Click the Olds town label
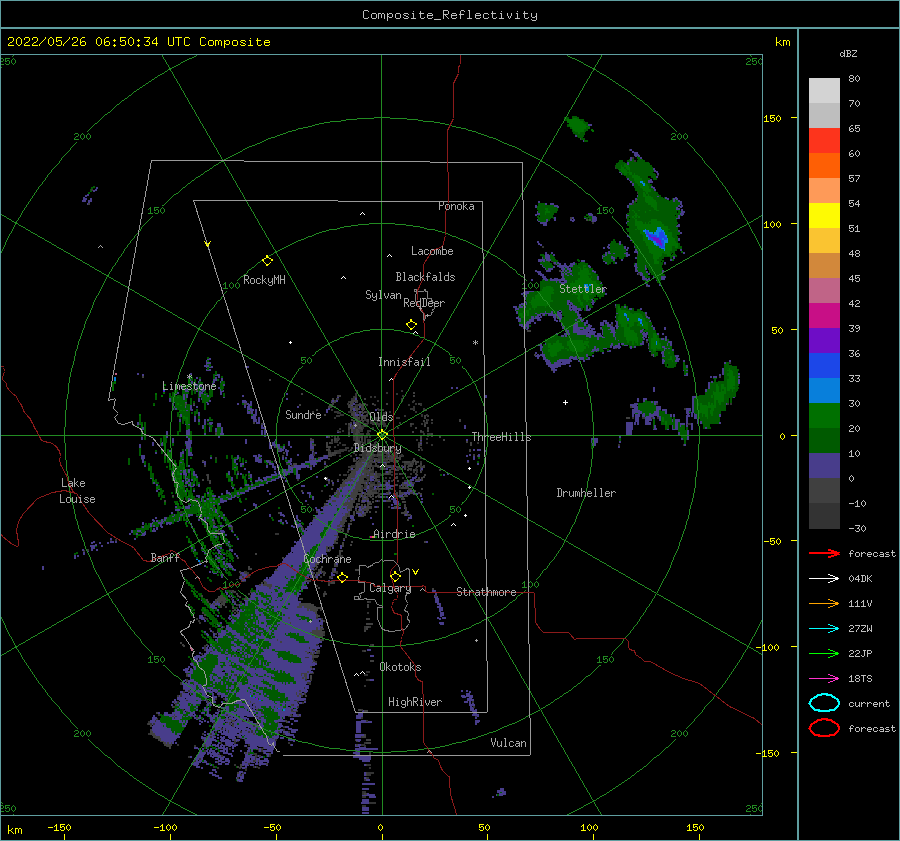This screenshot has width=900, height=841. [381, 417]
